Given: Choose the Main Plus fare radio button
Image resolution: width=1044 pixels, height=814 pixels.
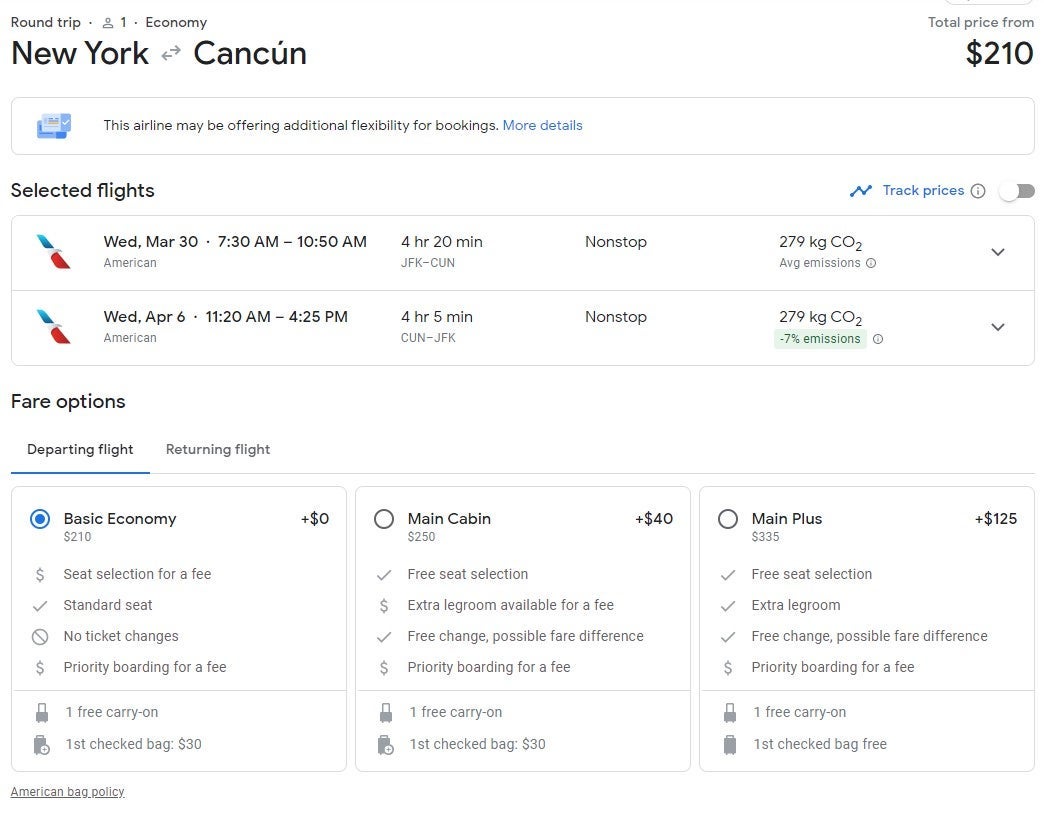Looking at the screenshot, I should (728, 519).
